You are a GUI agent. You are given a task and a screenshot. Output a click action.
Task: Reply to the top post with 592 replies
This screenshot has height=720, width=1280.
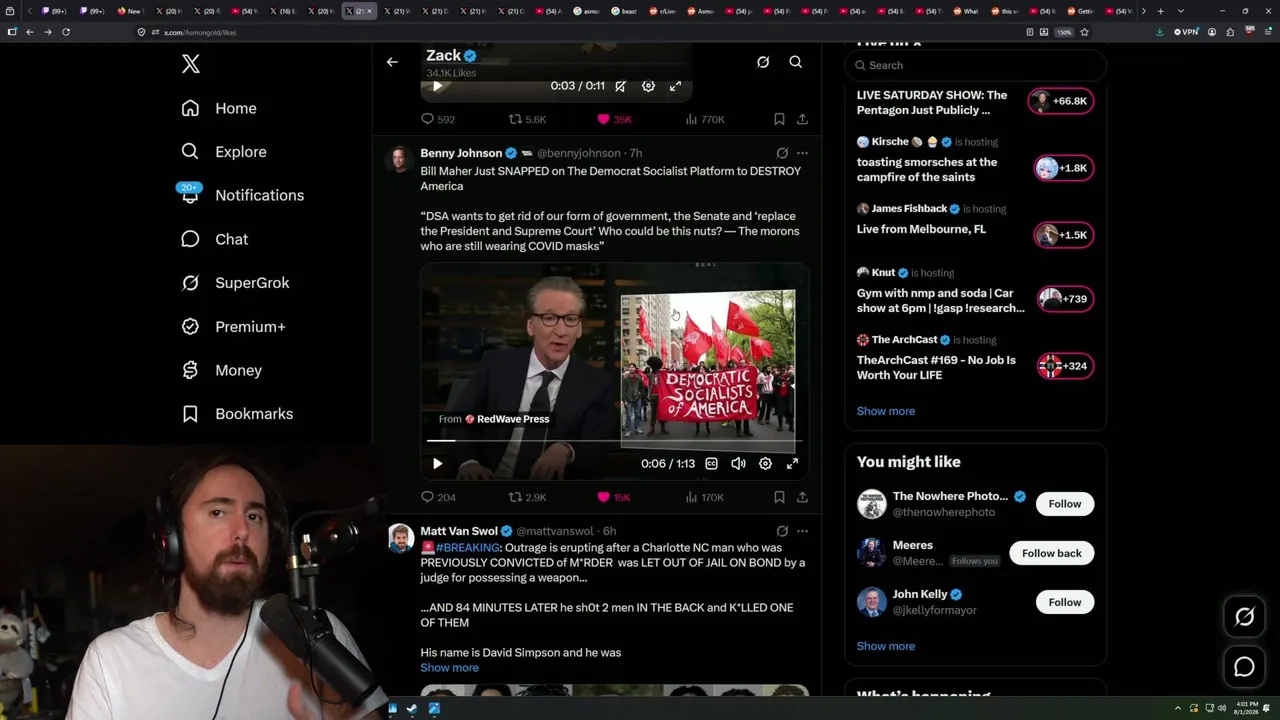click(x=437, y=119)
